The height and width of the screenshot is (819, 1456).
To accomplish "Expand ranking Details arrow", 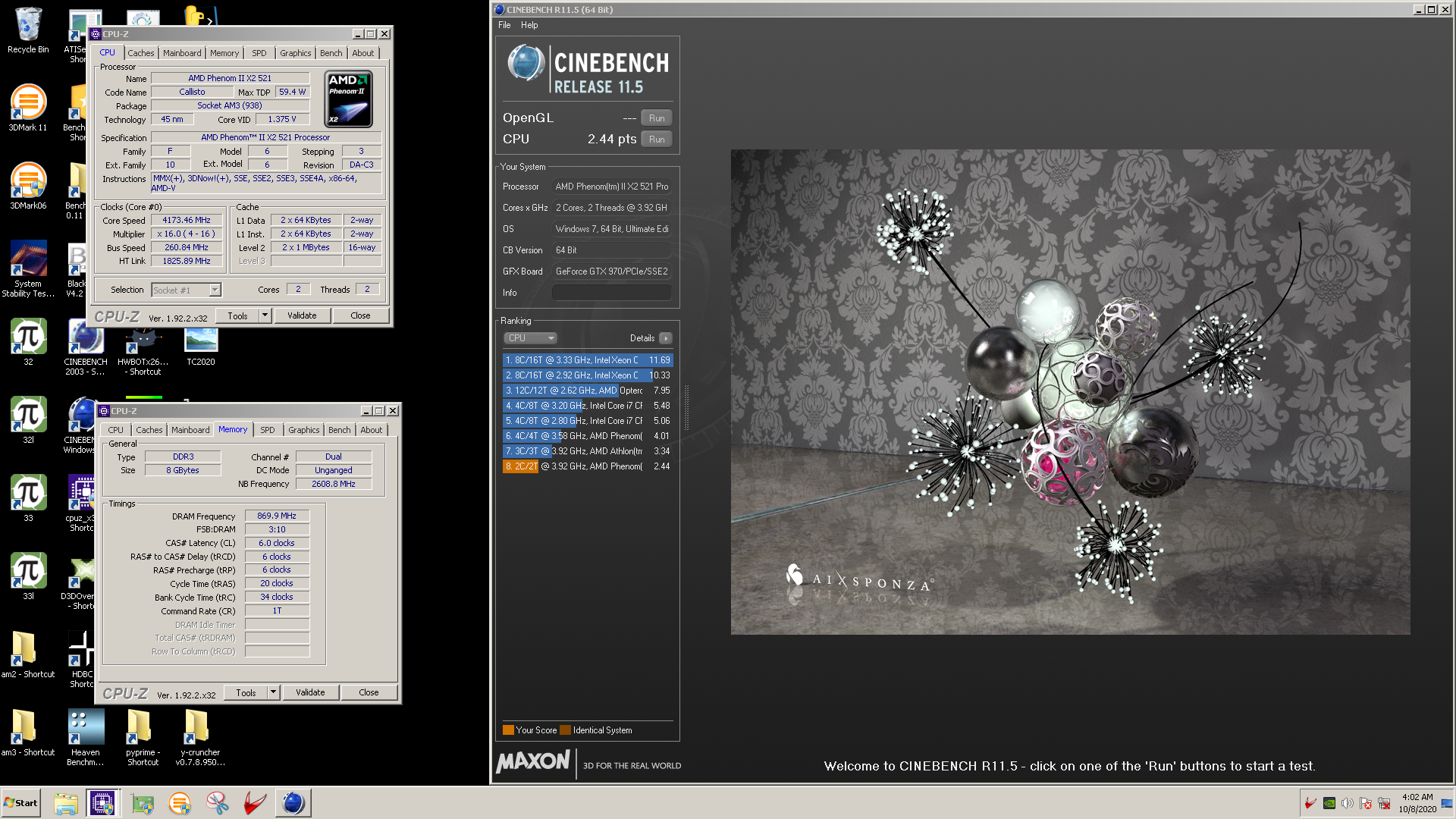I will pos(666,338).
